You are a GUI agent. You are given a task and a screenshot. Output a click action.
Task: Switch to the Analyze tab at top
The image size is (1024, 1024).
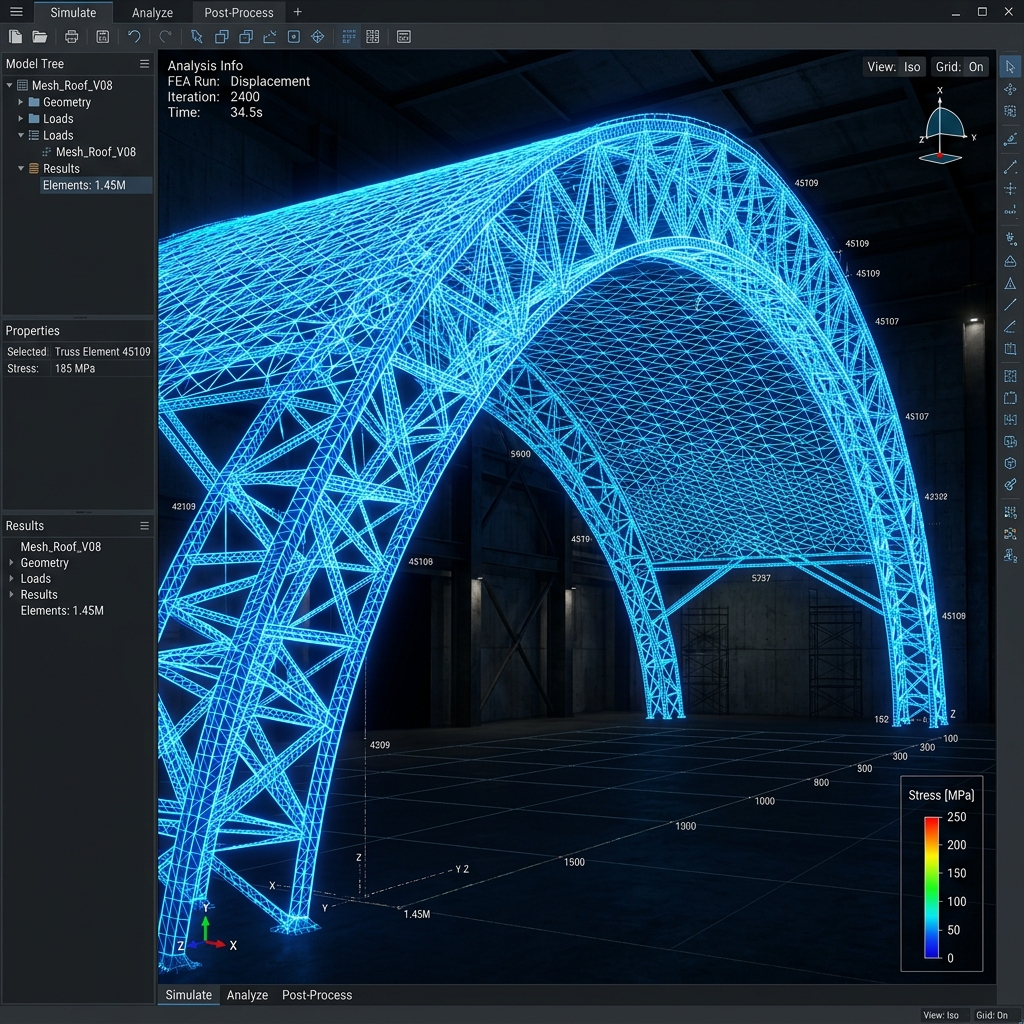point(152,12)
